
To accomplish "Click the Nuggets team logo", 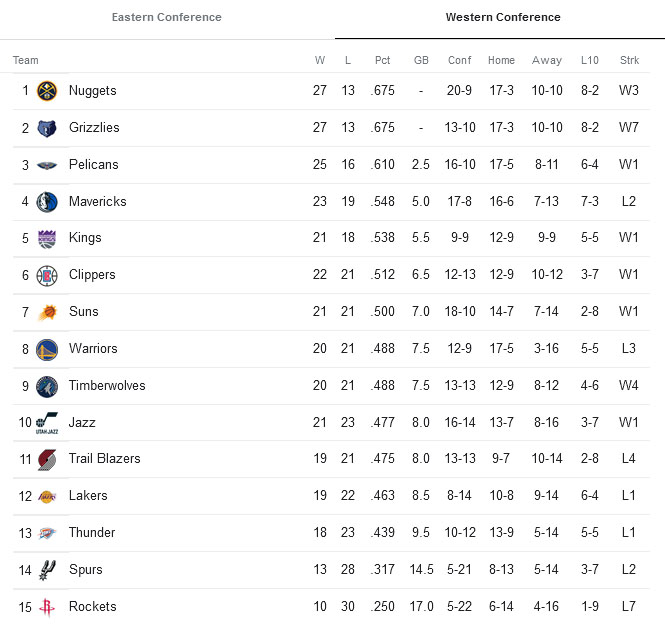I will (47, 91).
